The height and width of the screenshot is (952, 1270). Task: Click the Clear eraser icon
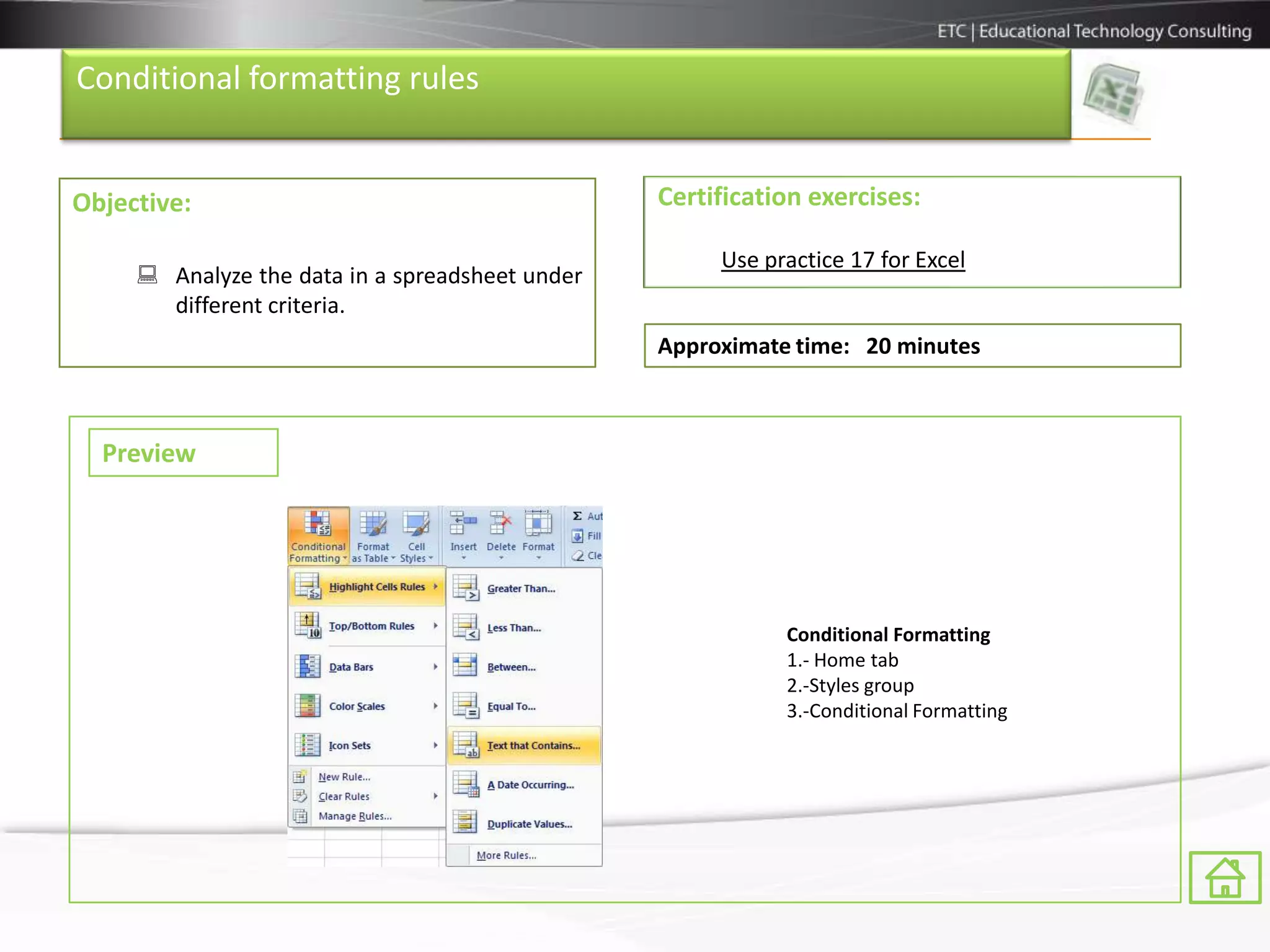point(577,555)
